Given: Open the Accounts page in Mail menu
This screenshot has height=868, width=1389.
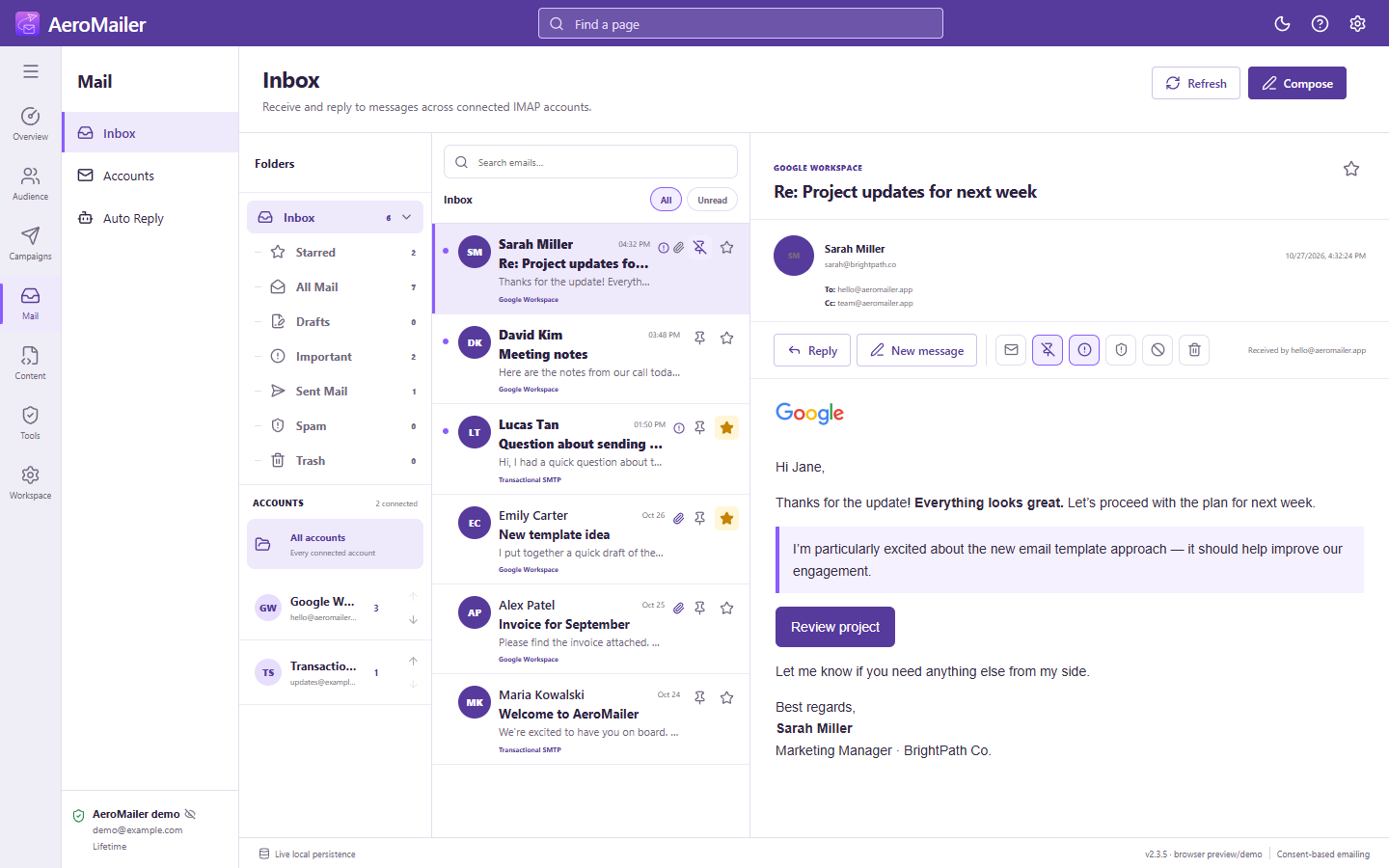Looking at the screenshot, I should coord(150,176).
